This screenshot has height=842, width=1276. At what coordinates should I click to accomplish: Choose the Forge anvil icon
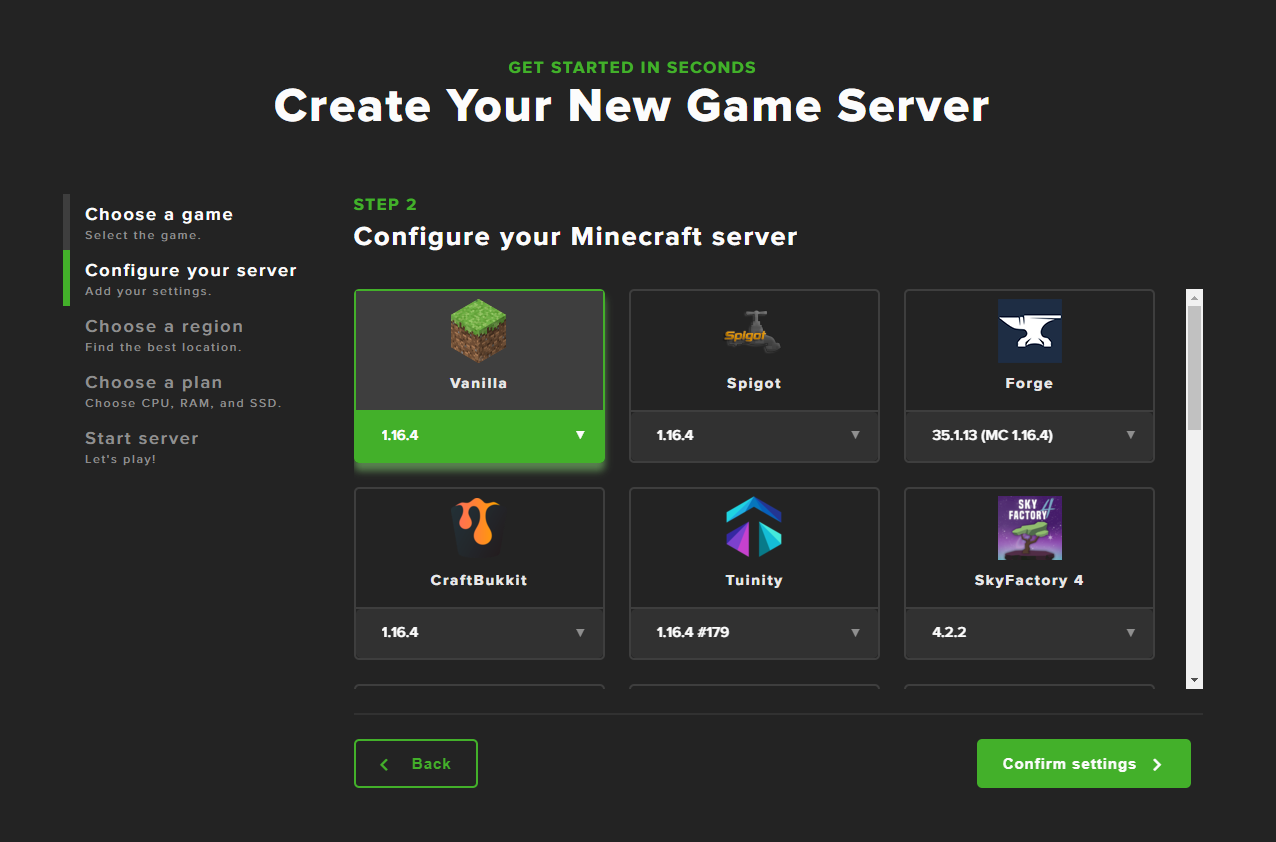1029,331
